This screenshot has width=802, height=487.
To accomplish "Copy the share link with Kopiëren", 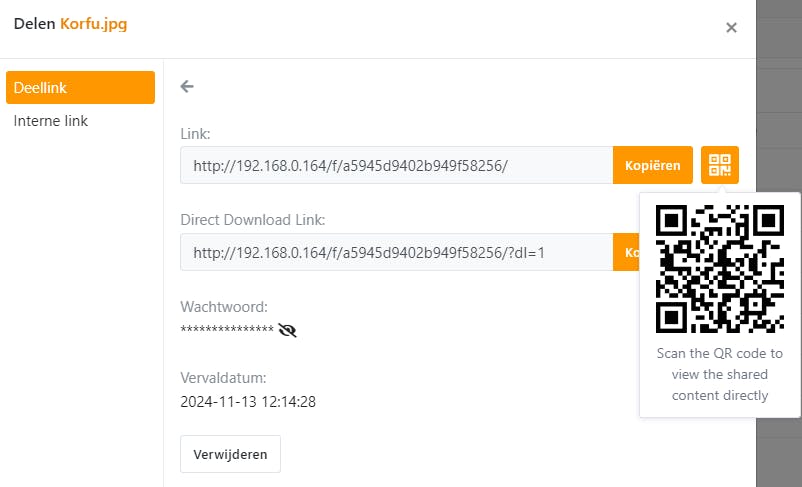I will coord(652,165).
